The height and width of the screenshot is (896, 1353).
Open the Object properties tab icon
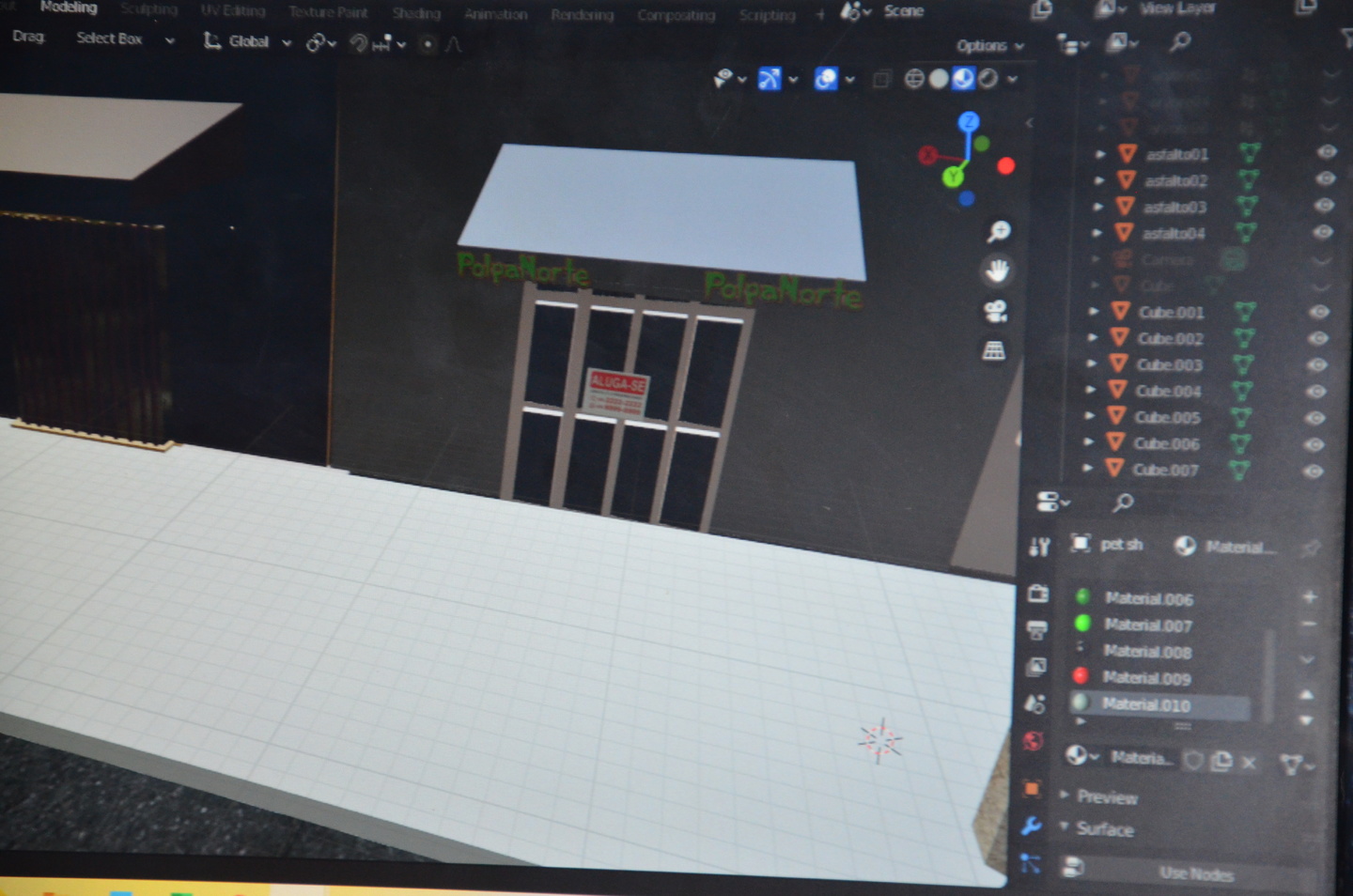tap(1032, 788)
